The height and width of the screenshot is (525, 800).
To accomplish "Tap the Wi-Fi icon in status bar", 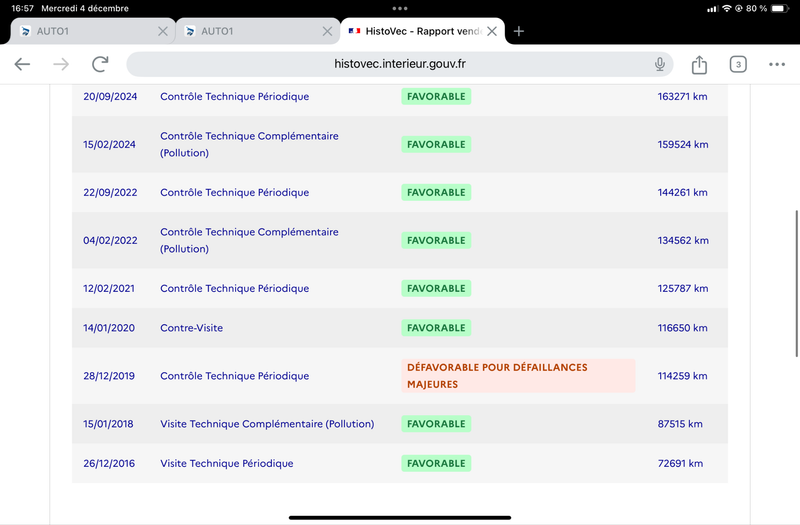I will [x=727, y=9].
